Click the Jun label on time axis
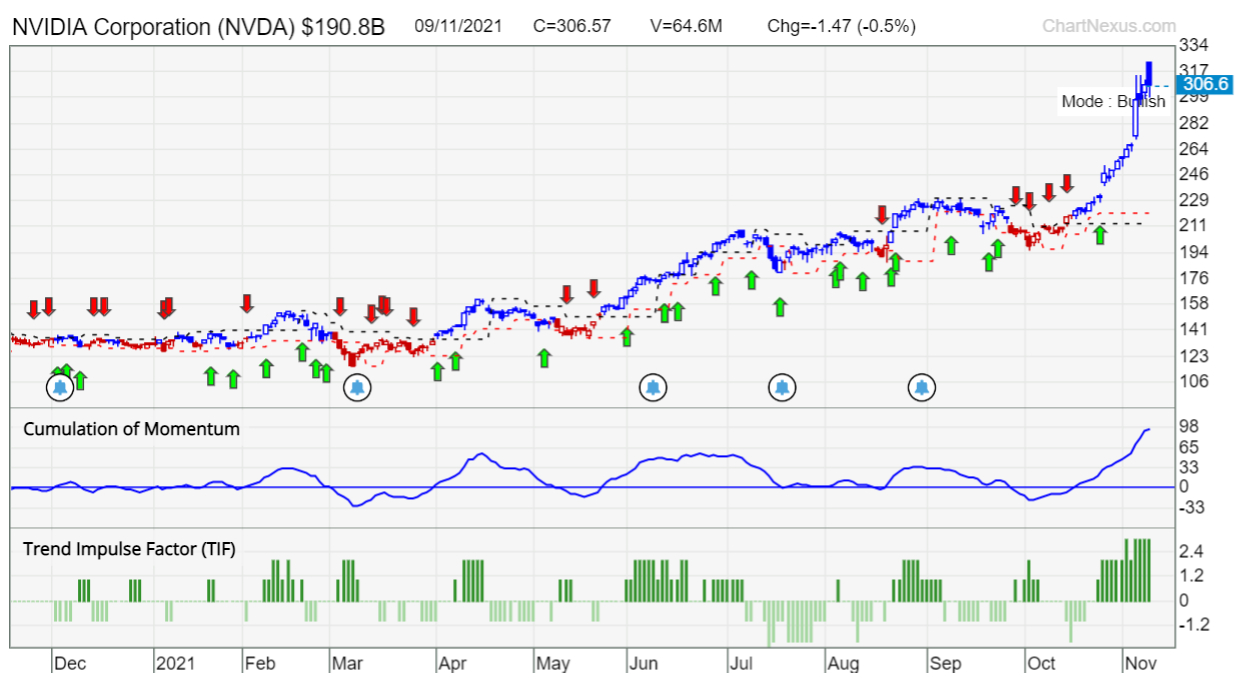Screen dimensions: 1236x679 pos(643,663)
